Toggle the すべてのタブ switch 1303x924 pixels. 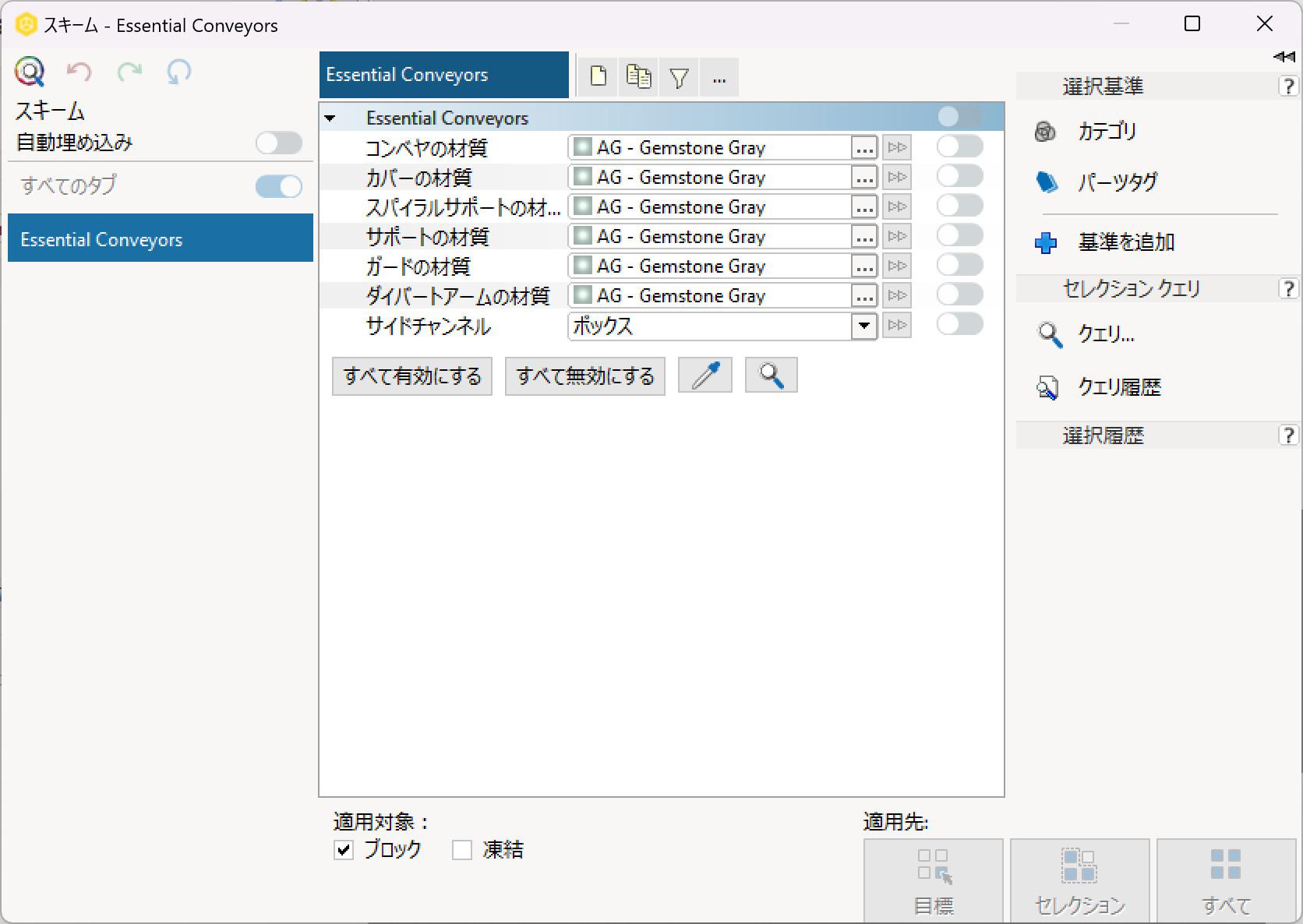(x=279, y=186)
